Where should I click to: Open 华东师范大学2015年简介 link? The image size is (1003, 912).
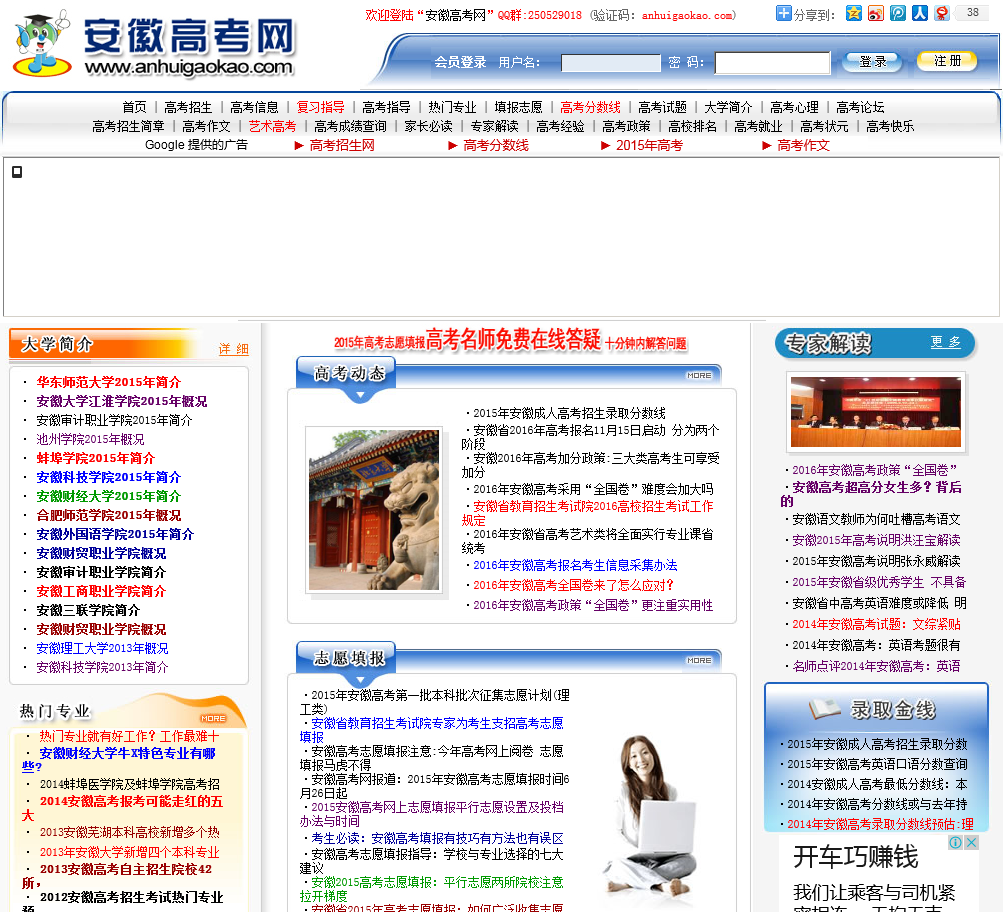(109, 382)
